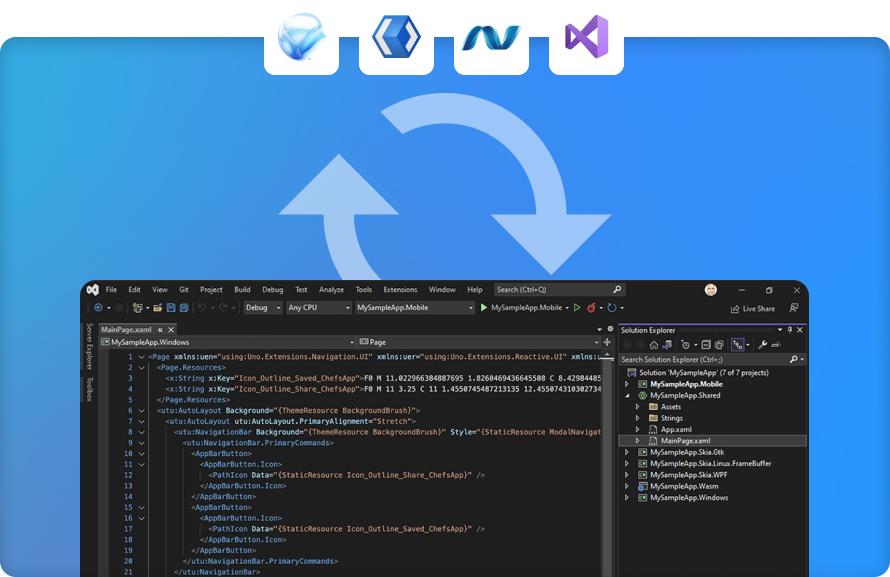890x577 pixels.
Task: Click the blue hexagon WinUI logo tile
Action: (x=396, y=39)
